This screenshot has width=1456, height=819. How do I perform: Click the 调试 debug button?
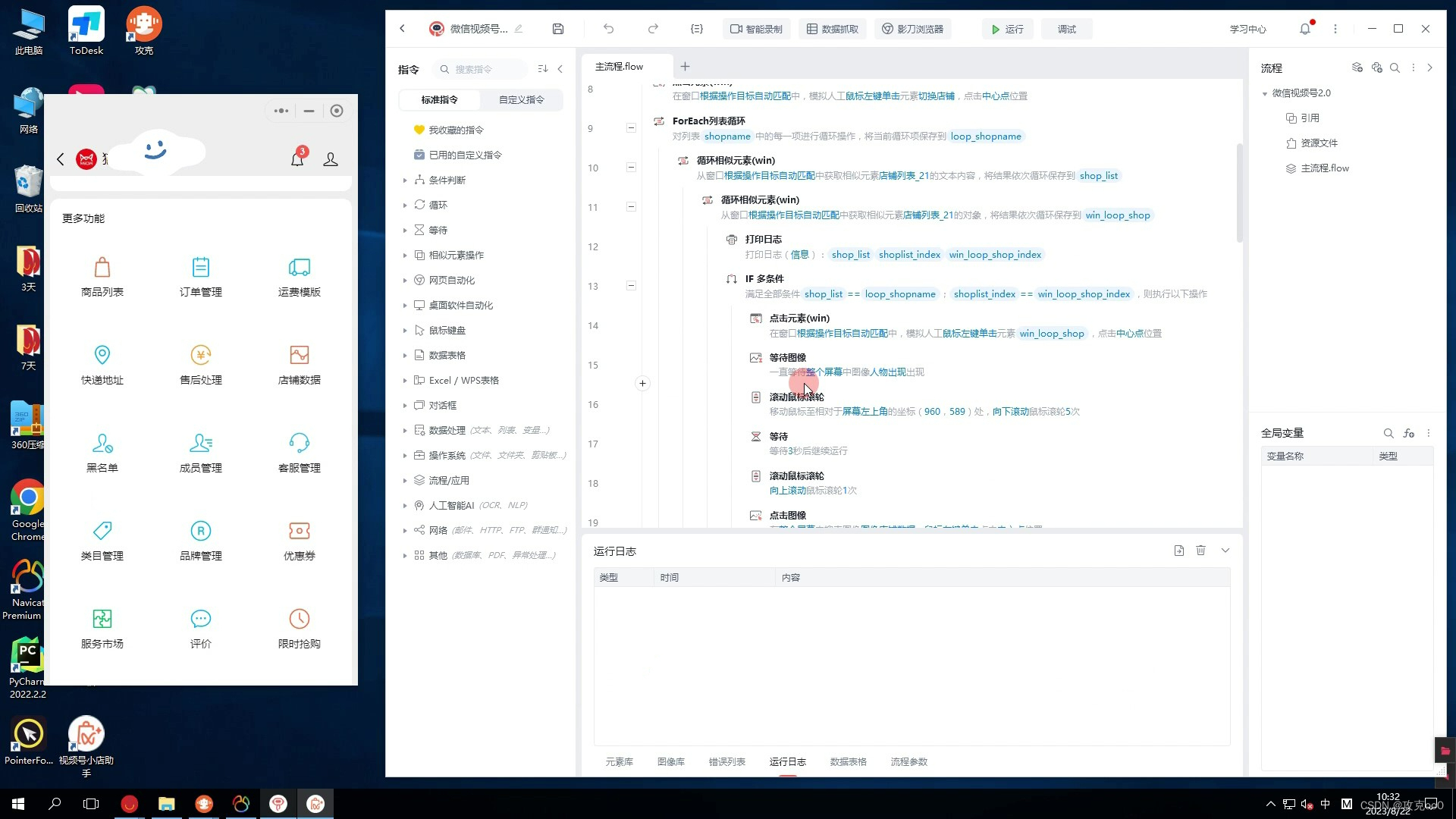[x=1066, y=29]
